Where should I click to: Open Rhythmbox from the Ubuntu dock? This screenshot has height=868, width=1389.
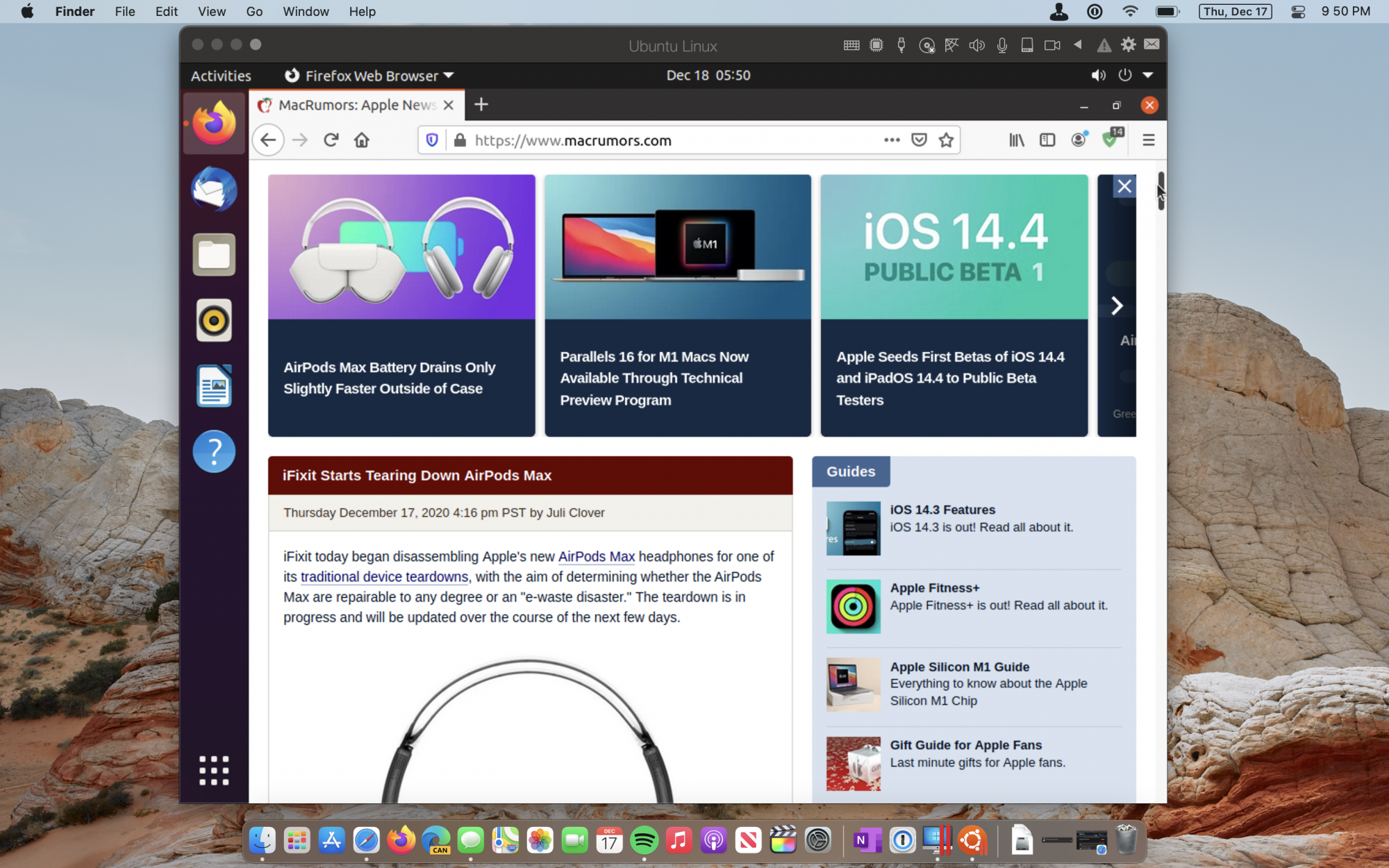[214, 320]
